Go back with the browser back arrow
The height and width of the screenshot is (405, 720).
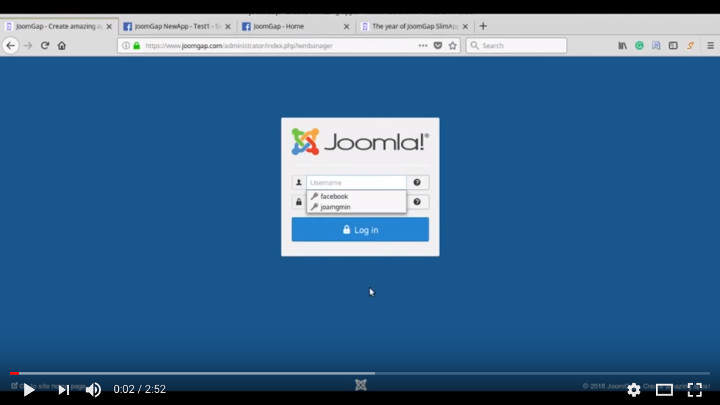click(11, 45)
